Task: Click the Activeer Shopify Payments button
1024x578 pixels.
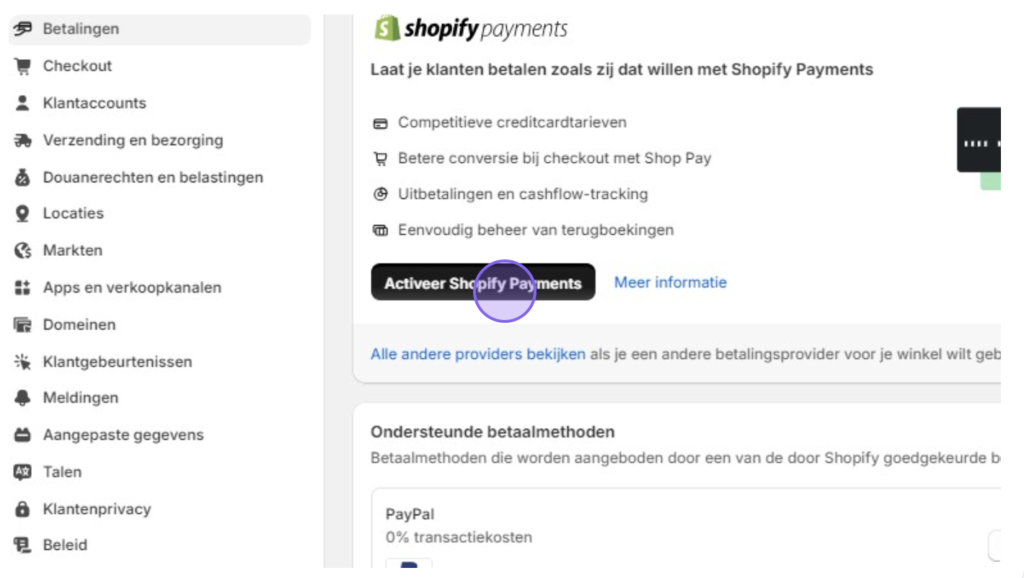Action: pos(483,283)
